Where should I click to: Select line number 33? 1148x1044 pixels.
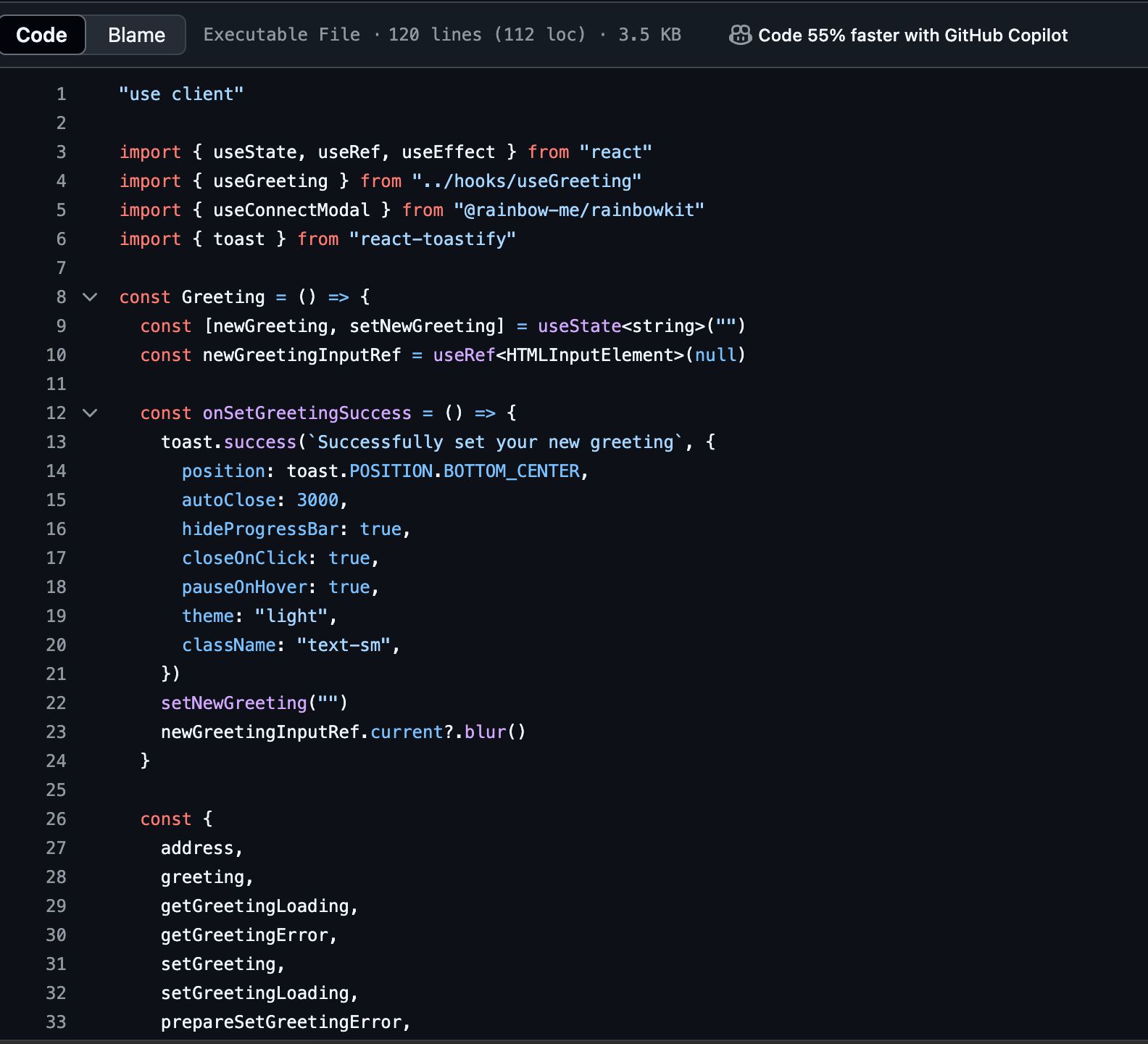(x=56, y=1022)
